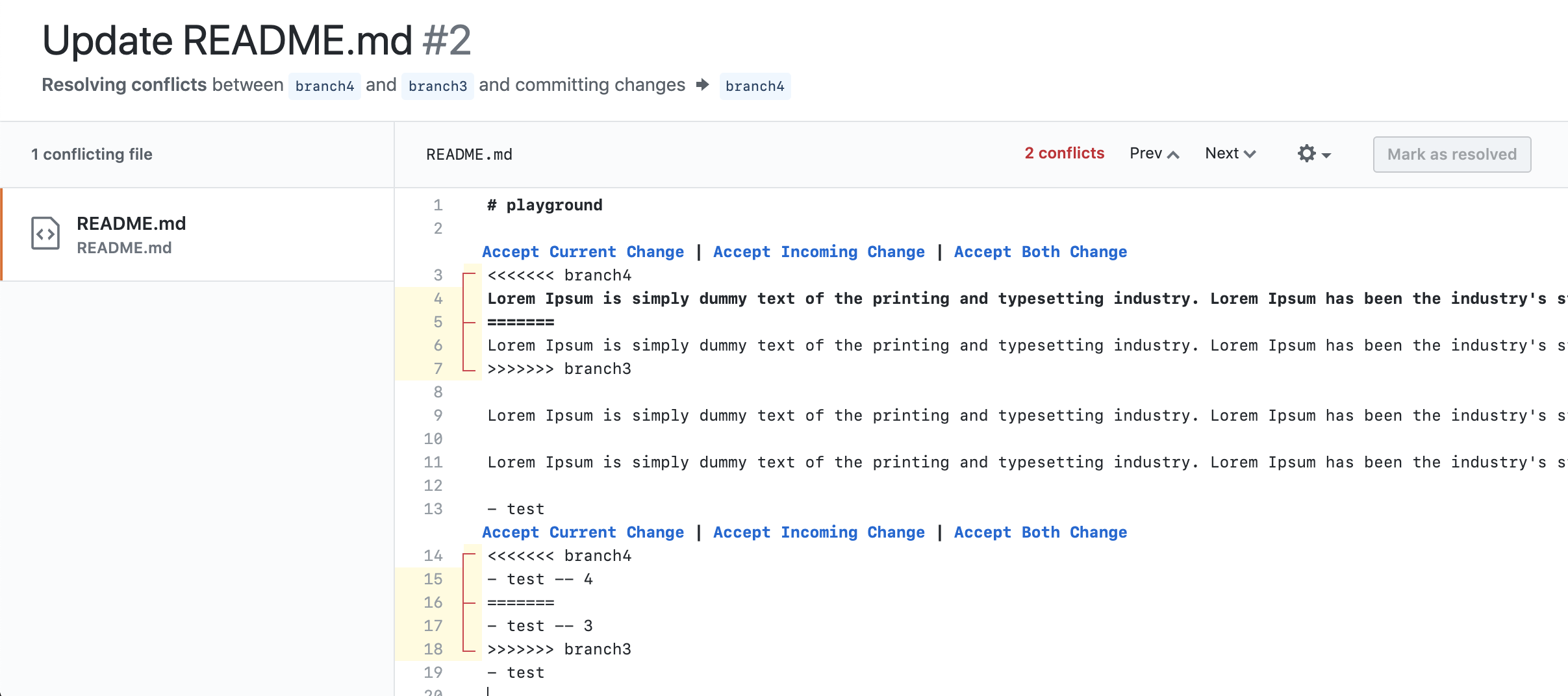The width and height of the screenshot is (1568, 696).
Task: Click the 2 conflicts indicator
Action: pyautogui.click(x=1064, y=153)
